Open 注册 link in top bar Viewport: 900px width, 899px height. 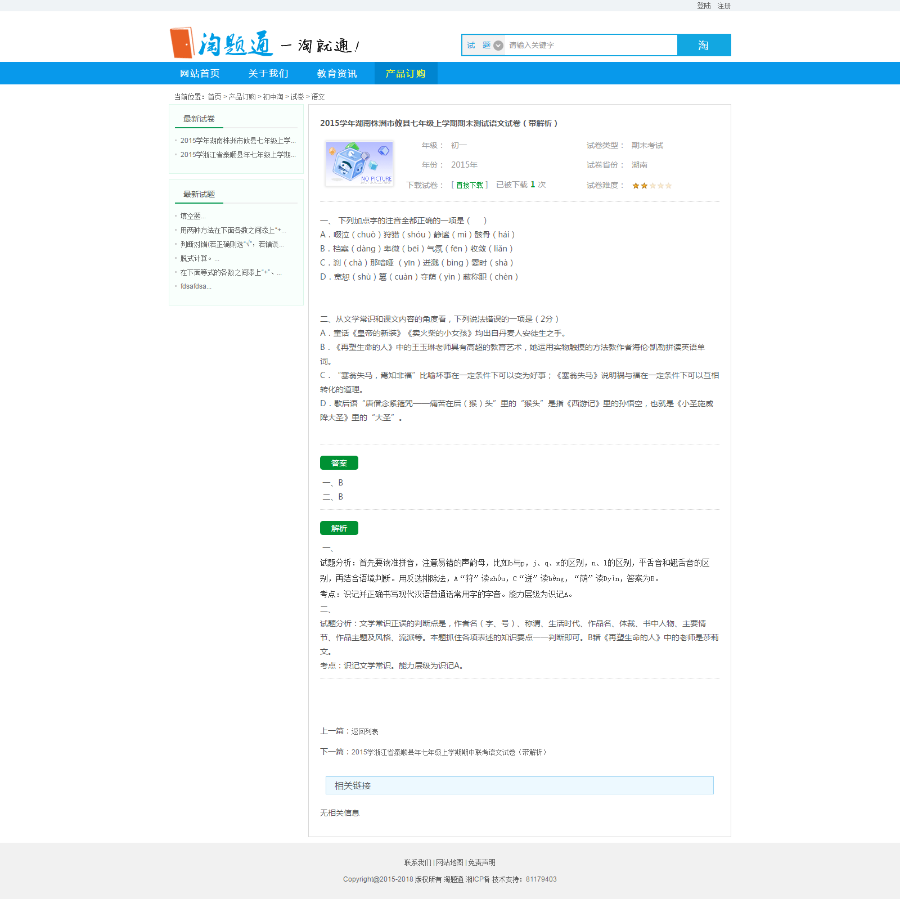click(724, 6)
